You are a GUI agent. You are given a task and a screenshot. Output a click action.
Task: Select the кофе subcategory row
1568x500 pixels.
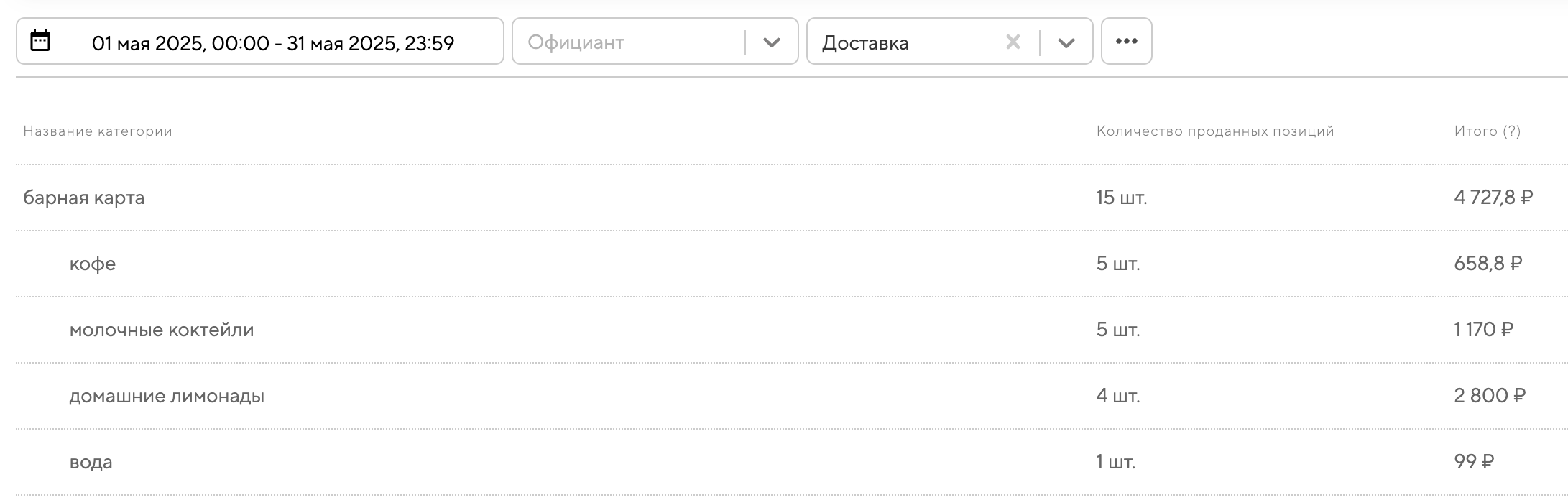(x=93, y=264)
